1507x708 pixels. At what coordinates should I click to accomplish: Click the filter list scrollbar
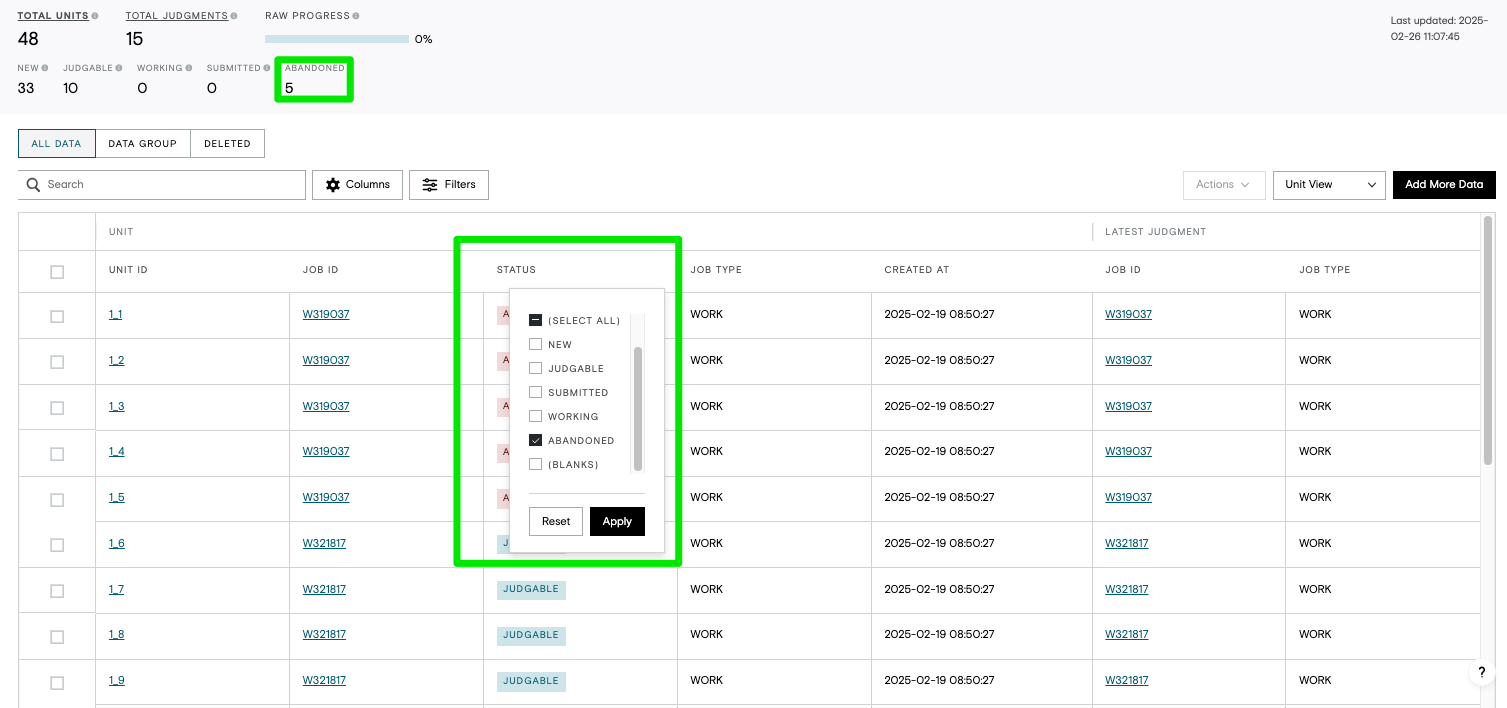[638, 408]
